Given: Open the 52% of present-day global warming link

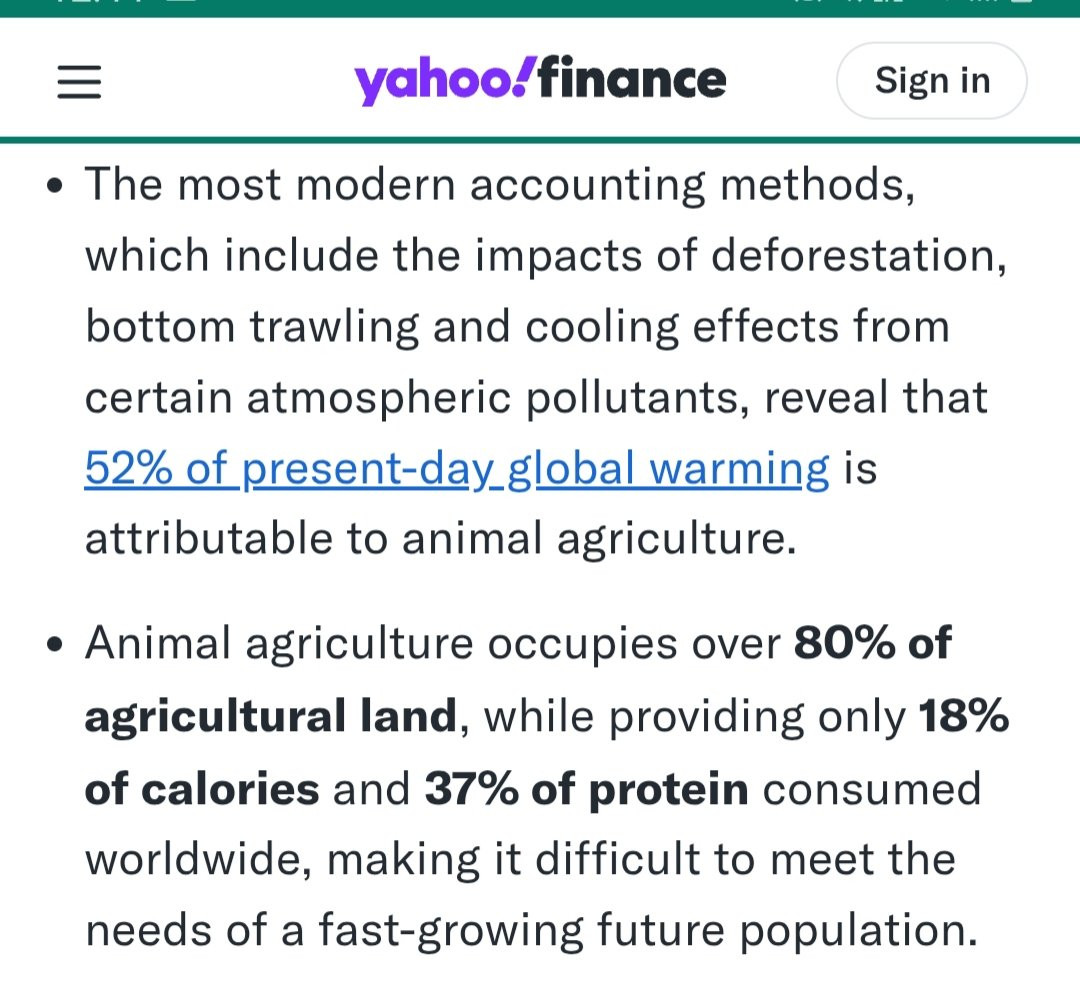Looking at the screenshot, I should click(x=457, y=468).
